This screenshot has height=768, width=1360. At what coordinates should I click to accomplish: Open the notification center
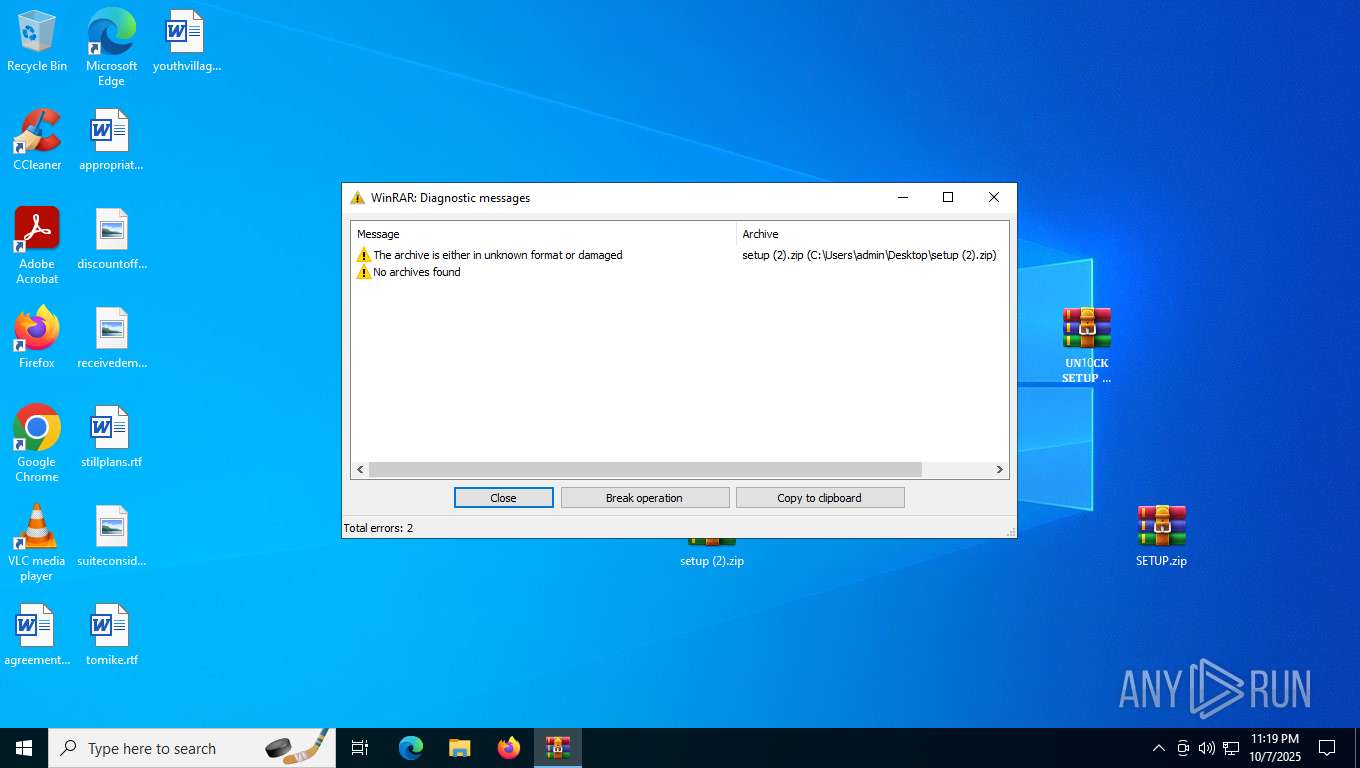pos(1327,748)
